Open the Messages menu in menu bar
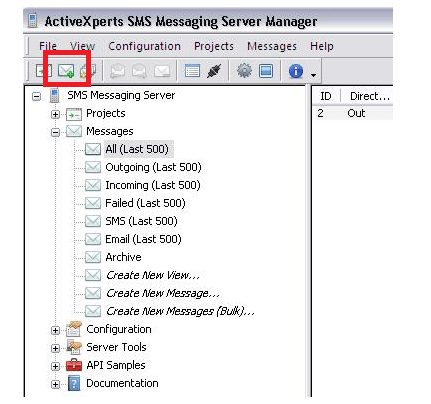This screenshot has width=431, height=404. pos(272,46)
